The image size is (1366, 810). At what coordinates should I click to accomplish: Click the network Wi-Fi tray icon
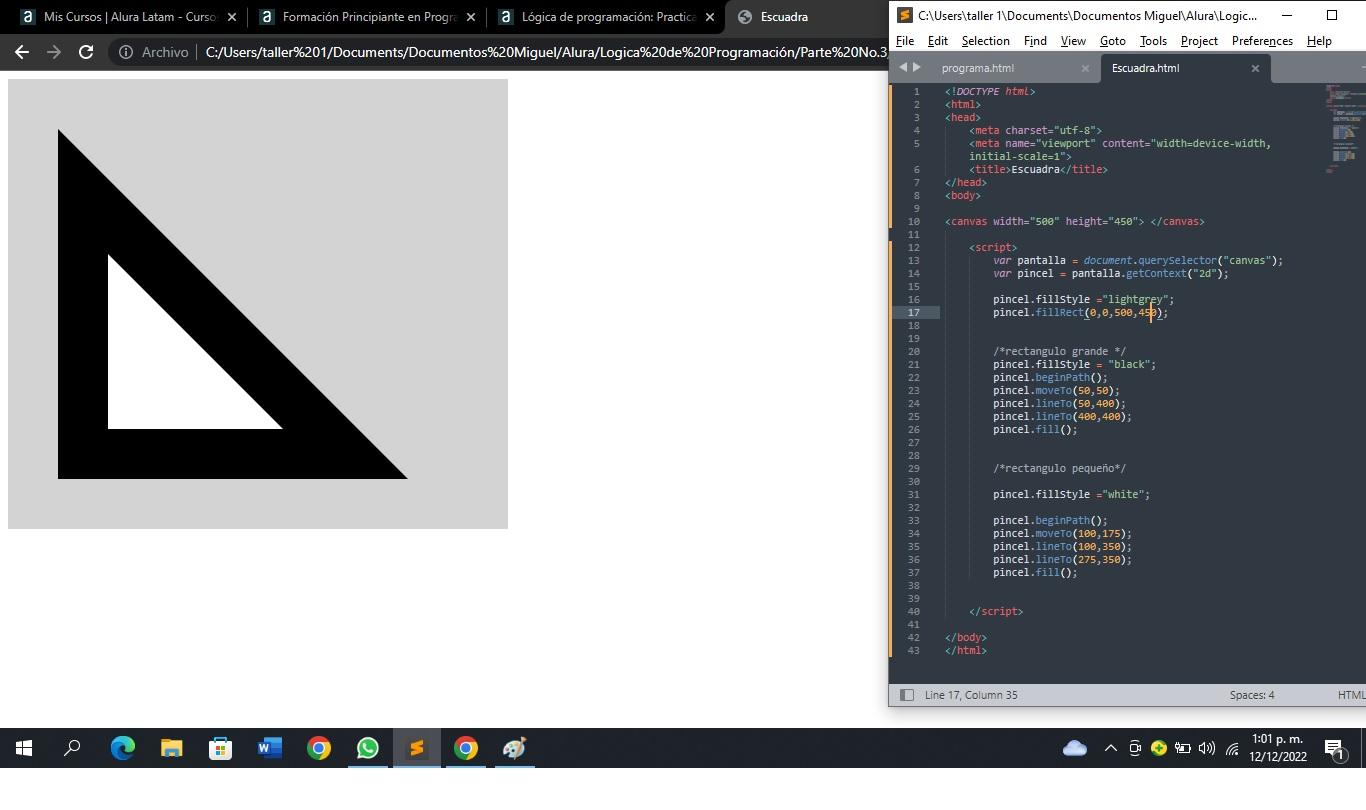(x=1232, y=748)
